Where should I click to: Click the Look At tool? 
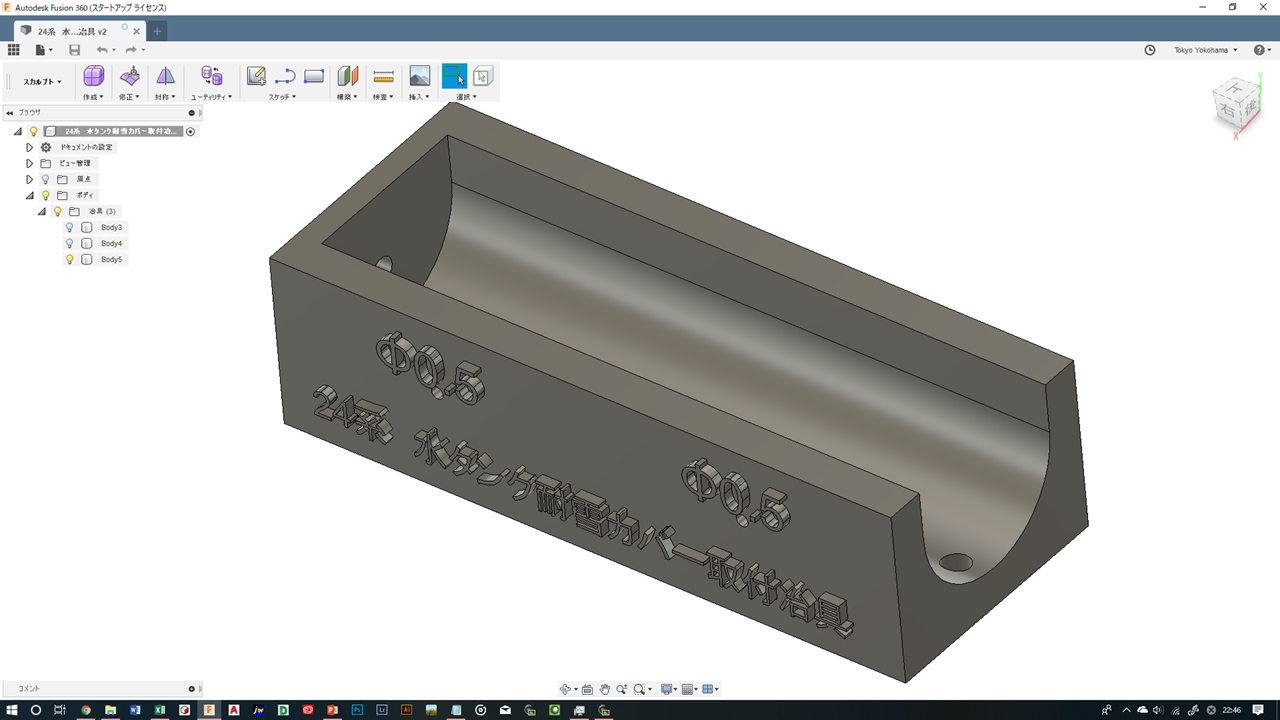(588, 689)
